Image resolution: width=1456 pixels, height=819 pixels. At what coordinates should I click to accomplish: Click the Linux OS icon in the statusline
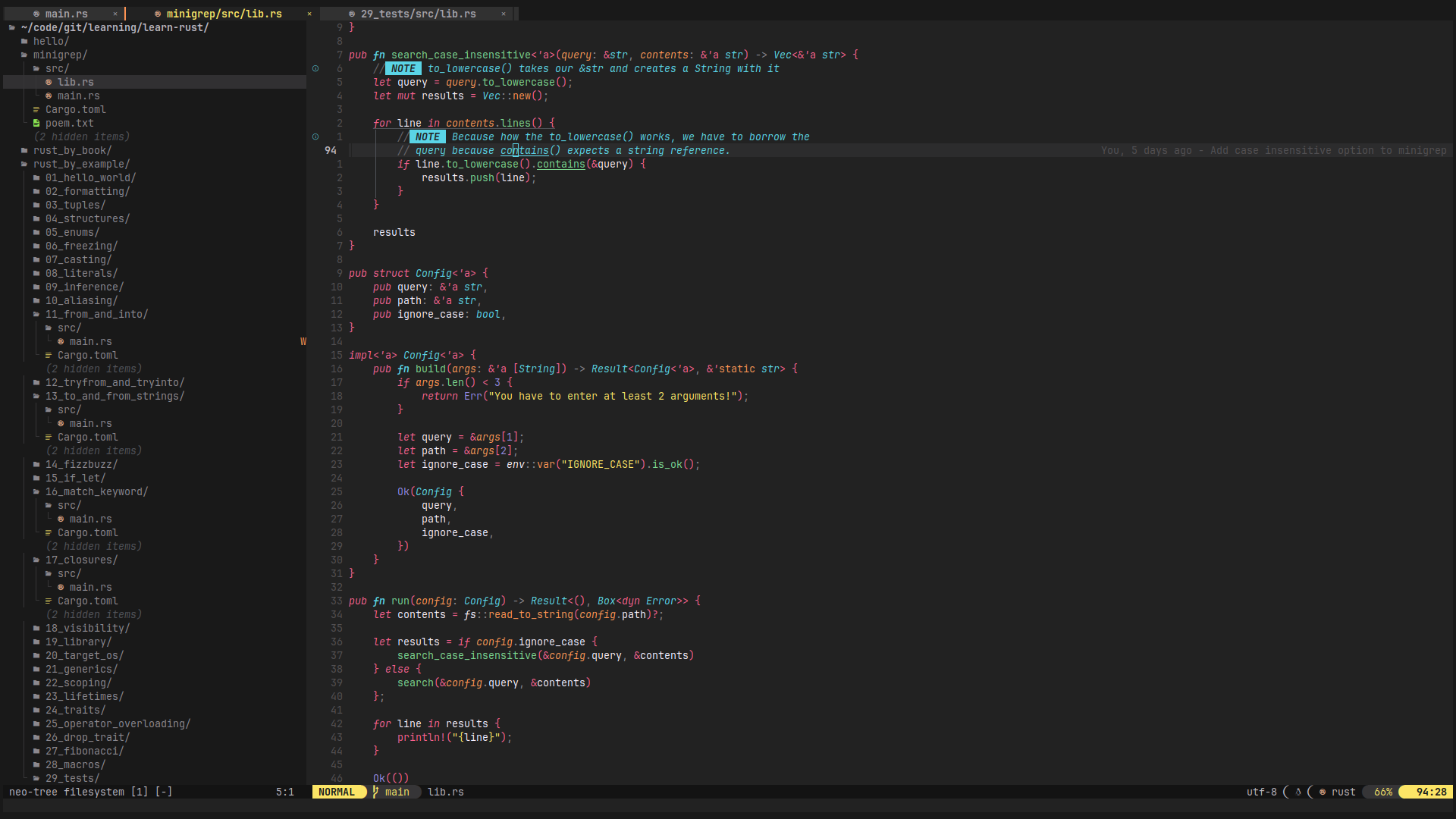pyautogui.click(x=1298, y=792)
